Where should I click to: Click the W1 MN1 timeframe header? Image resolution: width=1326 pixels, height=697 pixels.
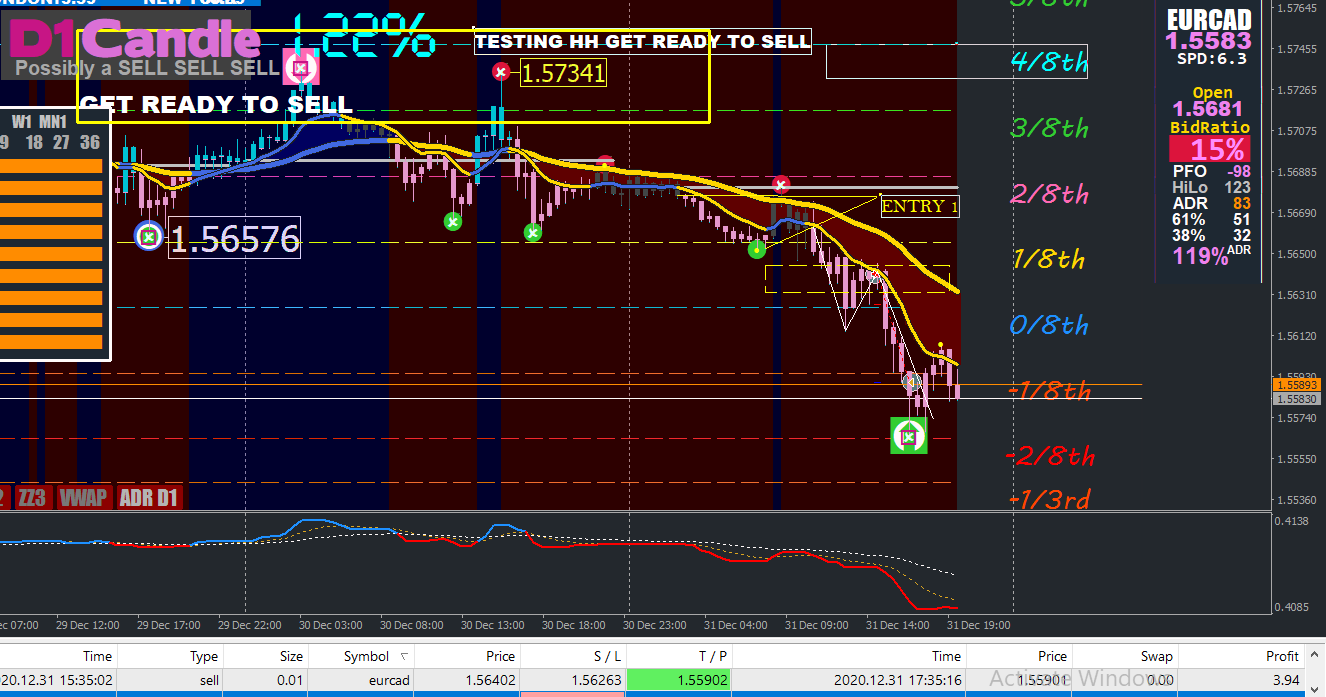pyautogui.click(x=40, y=121)
